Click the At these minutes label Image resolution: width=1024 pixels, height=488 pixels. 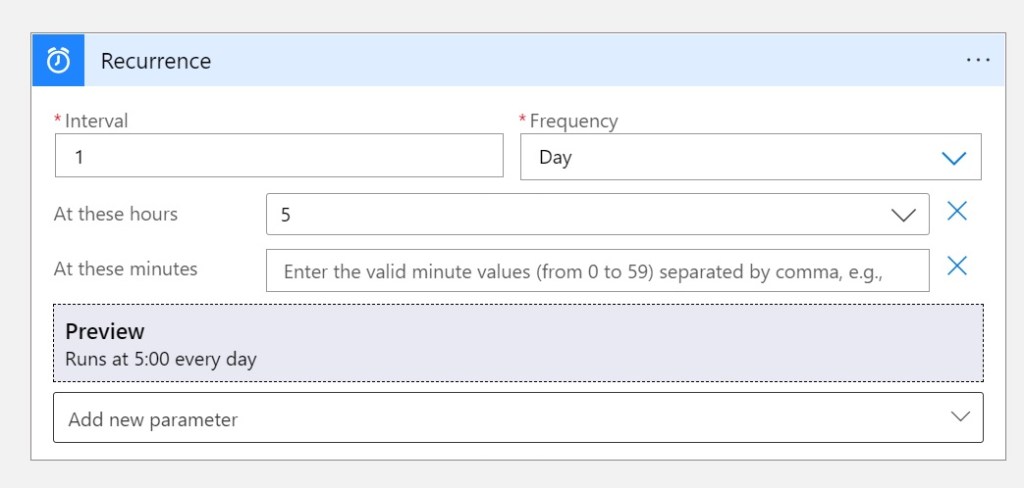[x=125, y=269]
